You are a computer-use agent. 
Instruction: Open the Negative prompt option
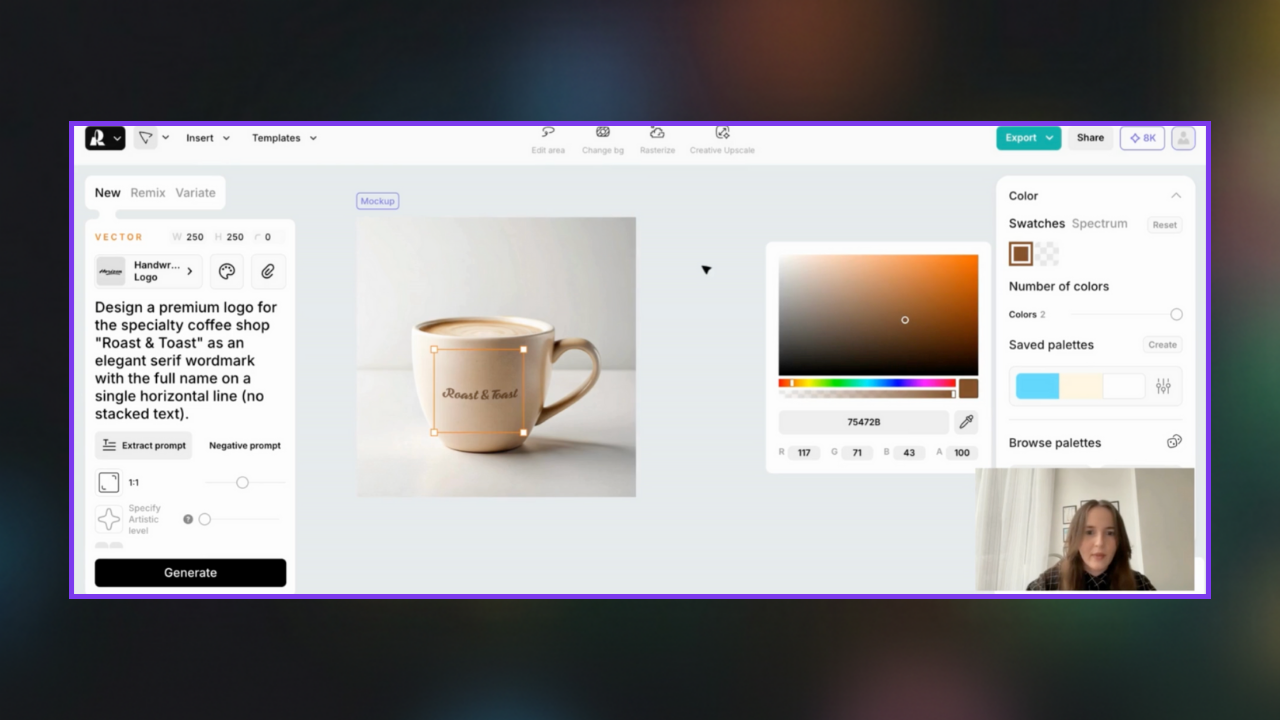tap(245, 446)
